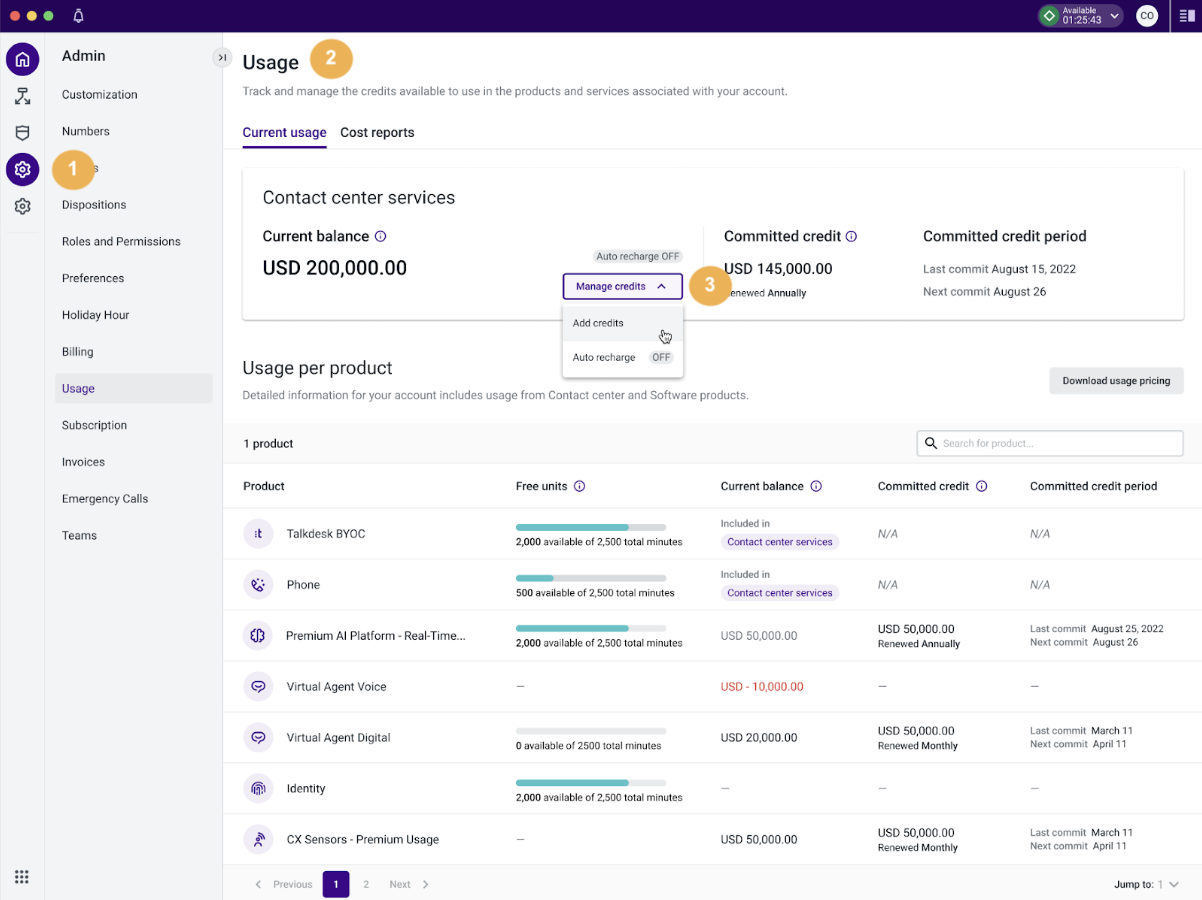
Task: Expand the Manage credits dropdown
Action: [x=622, y=286]
